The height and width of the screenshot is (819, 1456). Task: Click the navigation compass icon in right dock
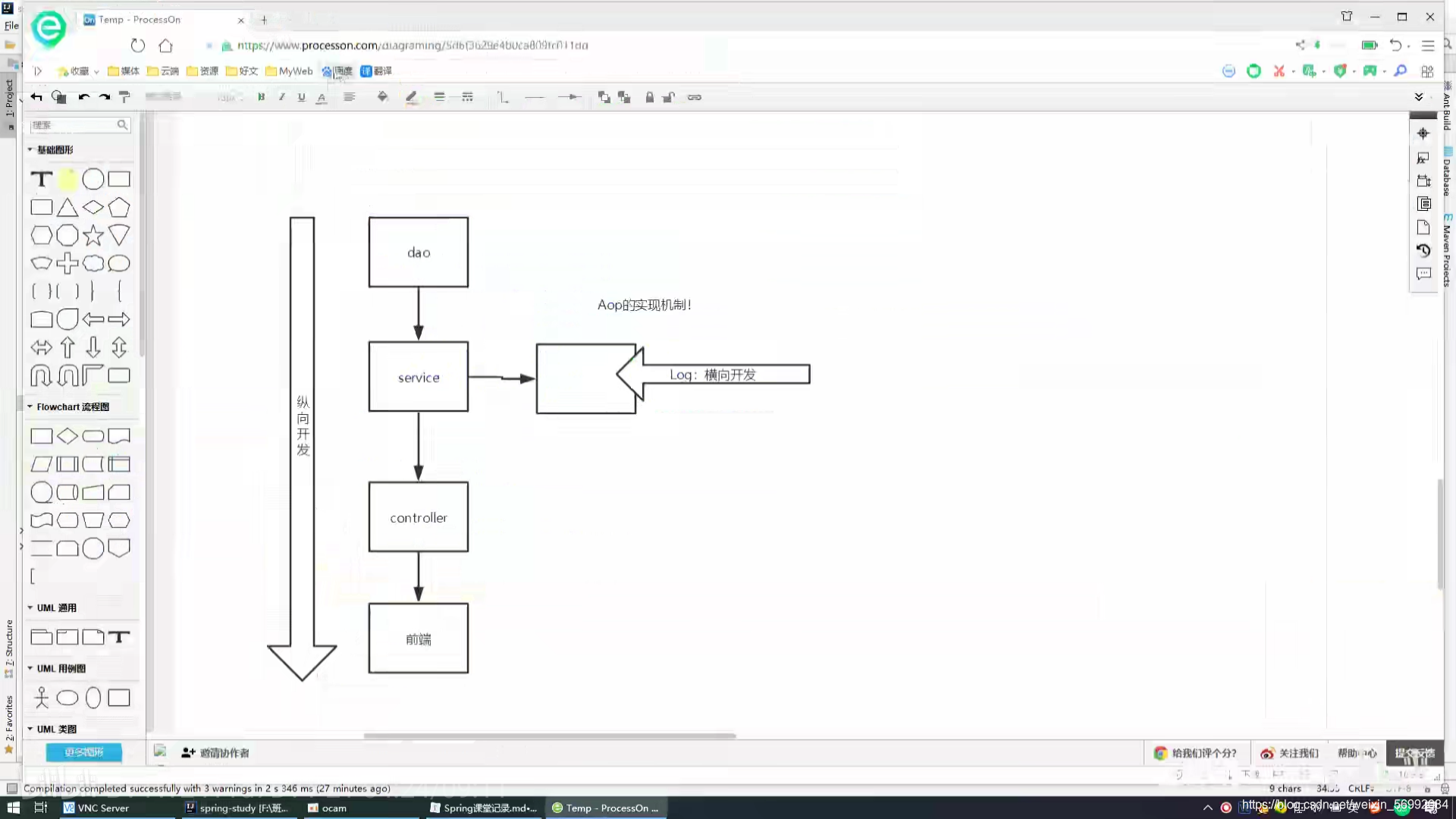click(x=1423, y=133)
